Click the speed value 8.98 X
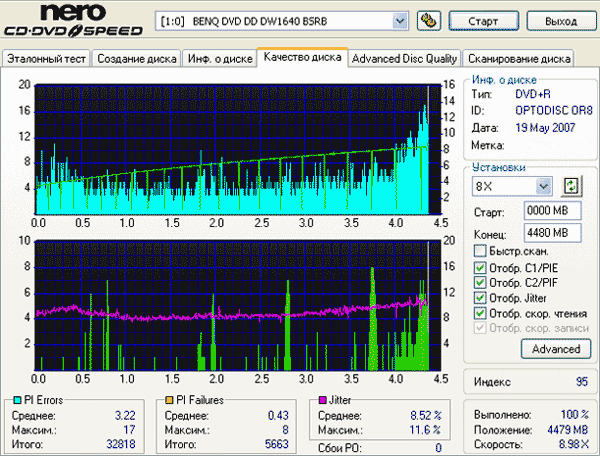This screenshot has height=456, width=600. [574, 444]
